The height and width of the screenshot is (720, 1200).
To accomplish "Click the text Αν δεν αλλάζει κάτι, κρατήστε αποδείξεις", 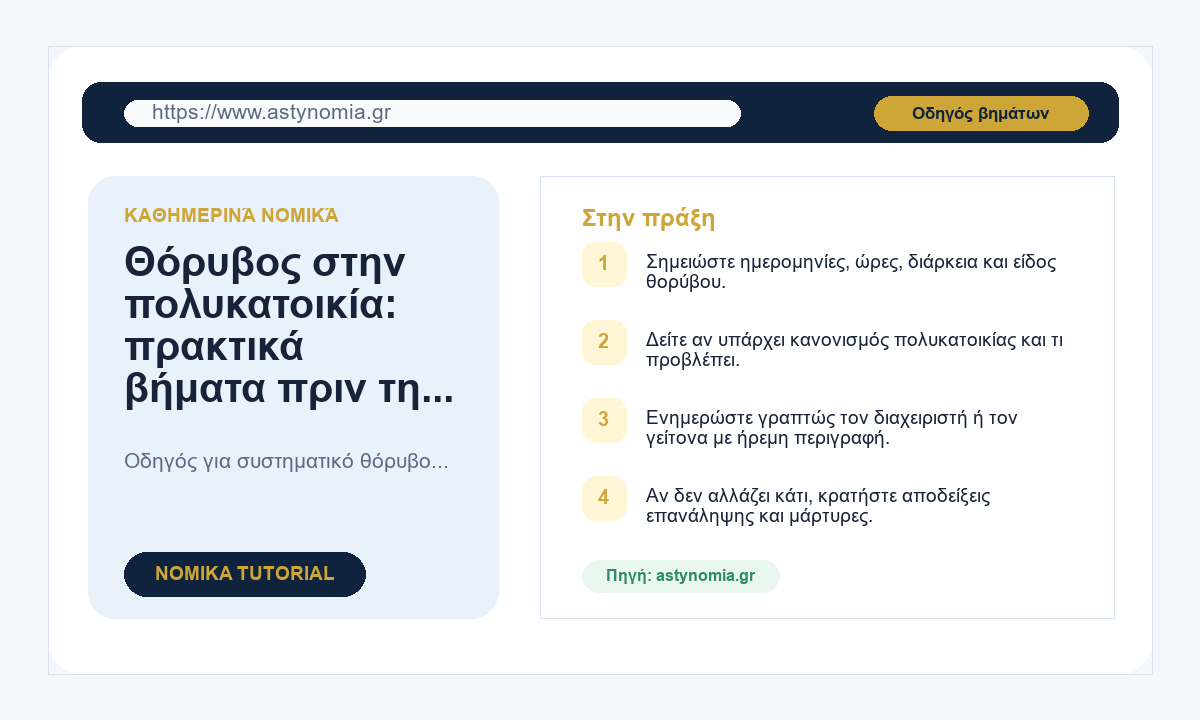I will (x=818, y=506).
